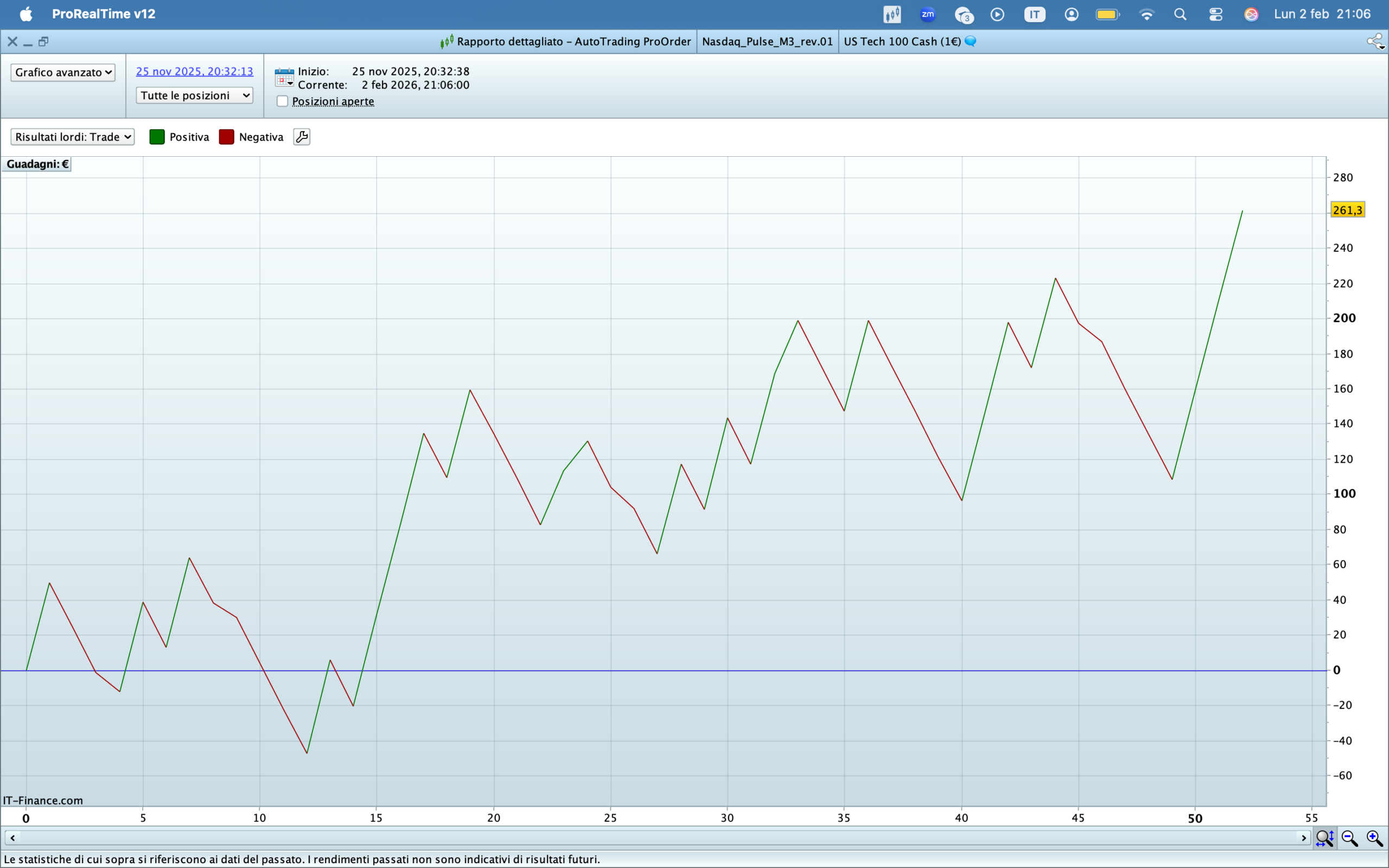Click the auto-fit zoom magnifier icon
Image resolution: width=1389 pixels, height=868 pixels.
pyautogui.click(x=1324, y=838)
